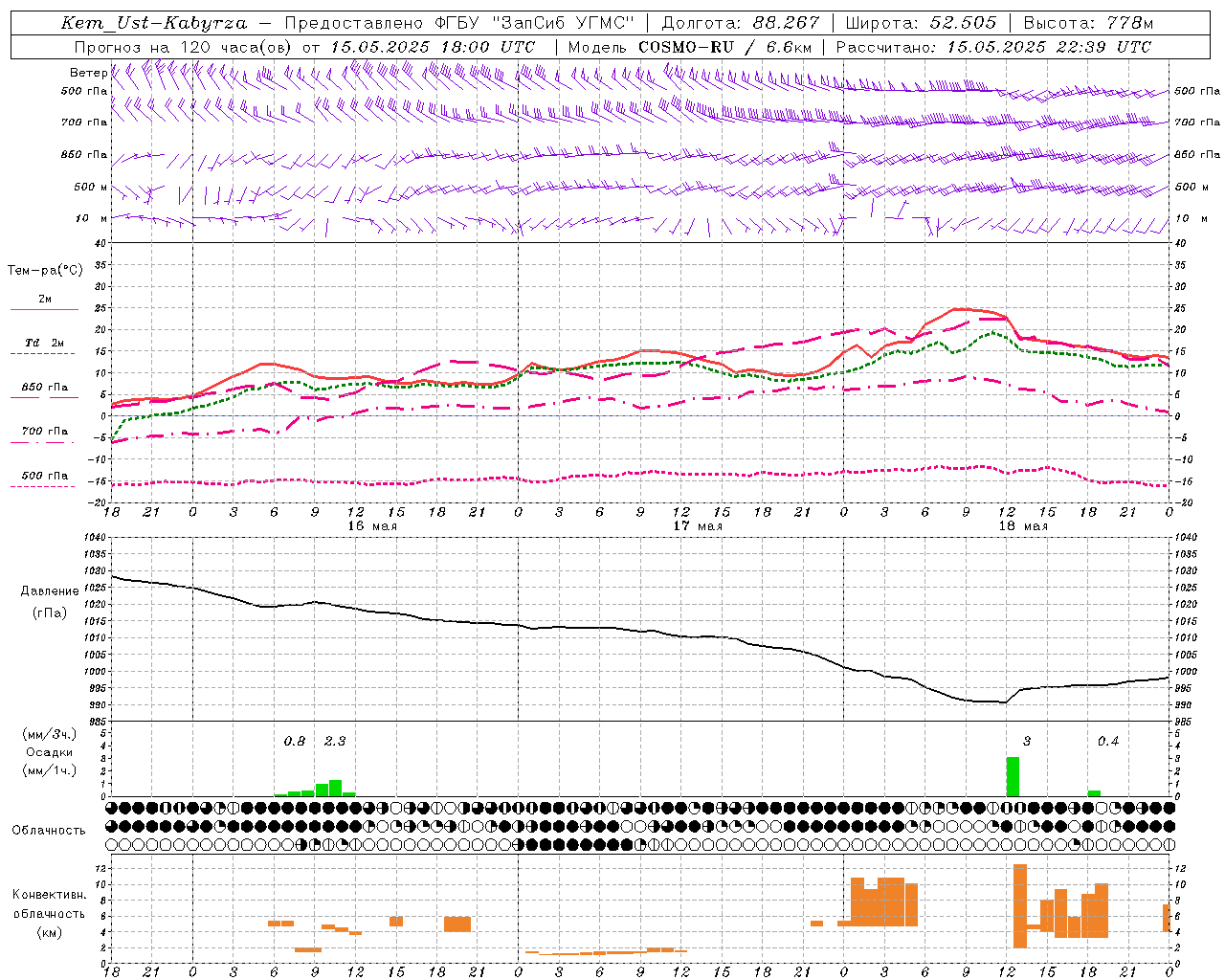Screen dimensions: 1225x980
Task: Click the "500 м" wind level label on the left
Action: click(91, 187)
